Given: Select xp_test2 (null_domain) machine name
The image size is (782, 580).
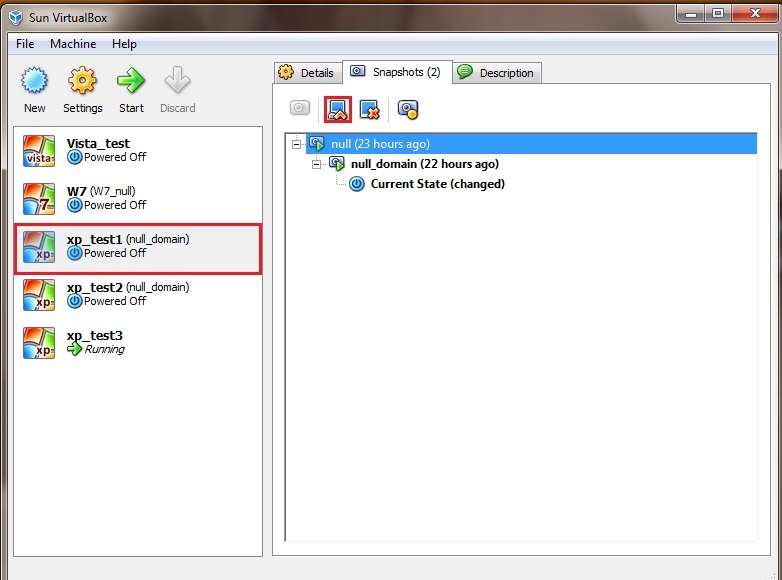Looking at the screenshot, I should [128, 287].
